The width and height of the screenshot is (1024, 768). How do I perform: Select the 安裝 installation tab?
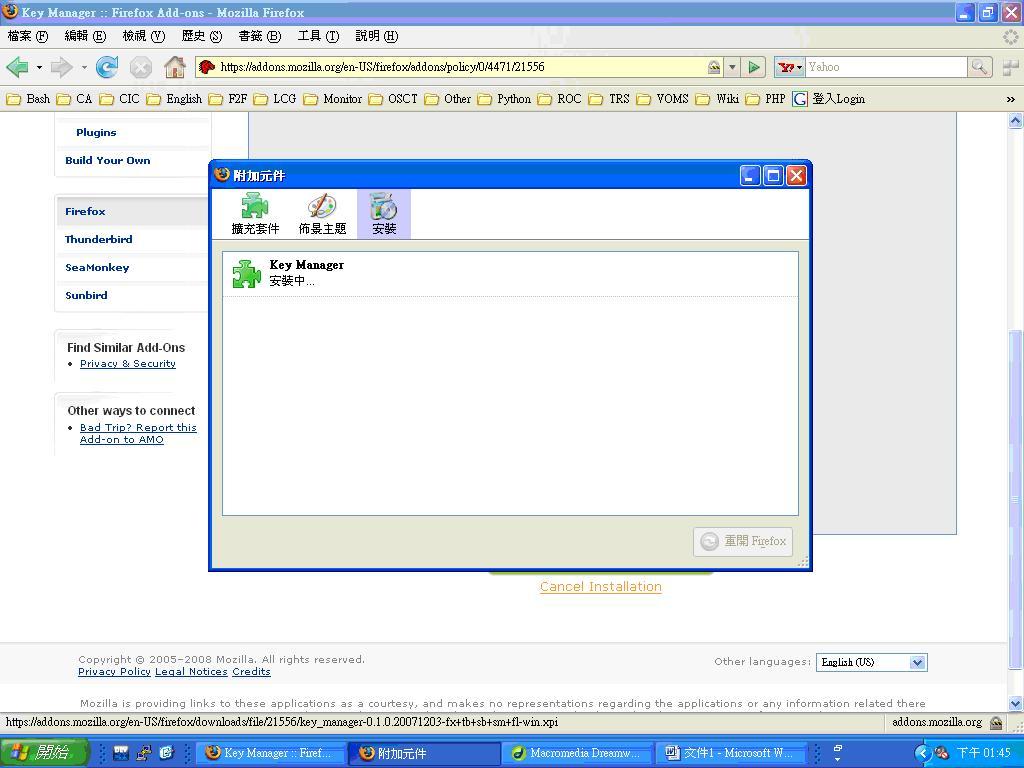pyautogui.click(x=384, y=214)
